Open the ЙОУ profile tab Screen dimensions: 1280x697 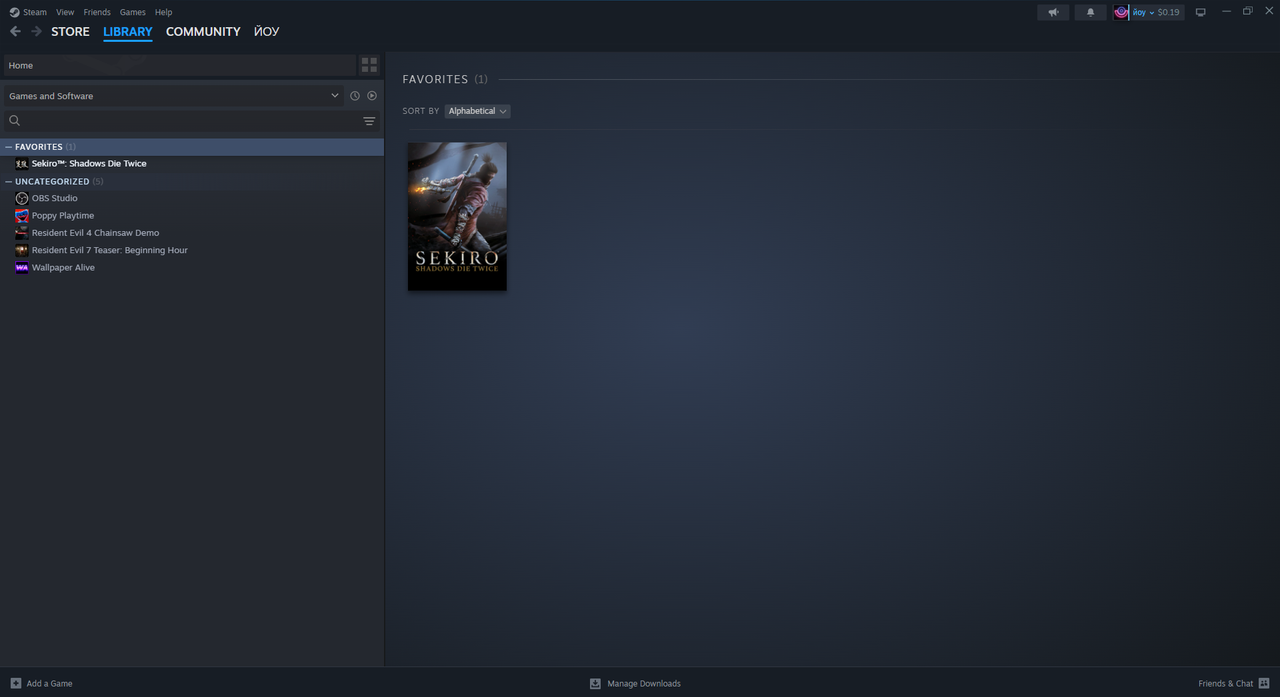point(266,31)
